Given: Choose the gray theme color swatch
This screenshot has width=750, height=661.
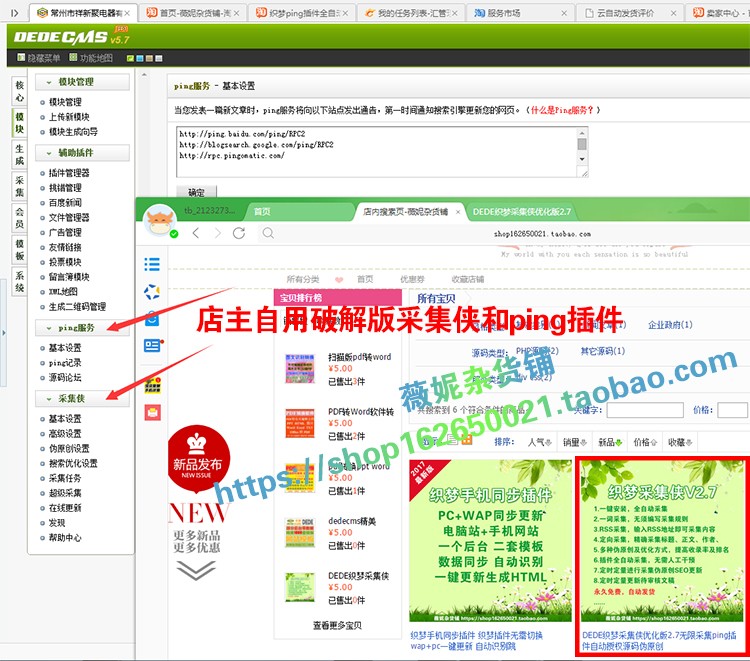Looking at the screenshot, I should pyautogui.click(x=159, y=58).
